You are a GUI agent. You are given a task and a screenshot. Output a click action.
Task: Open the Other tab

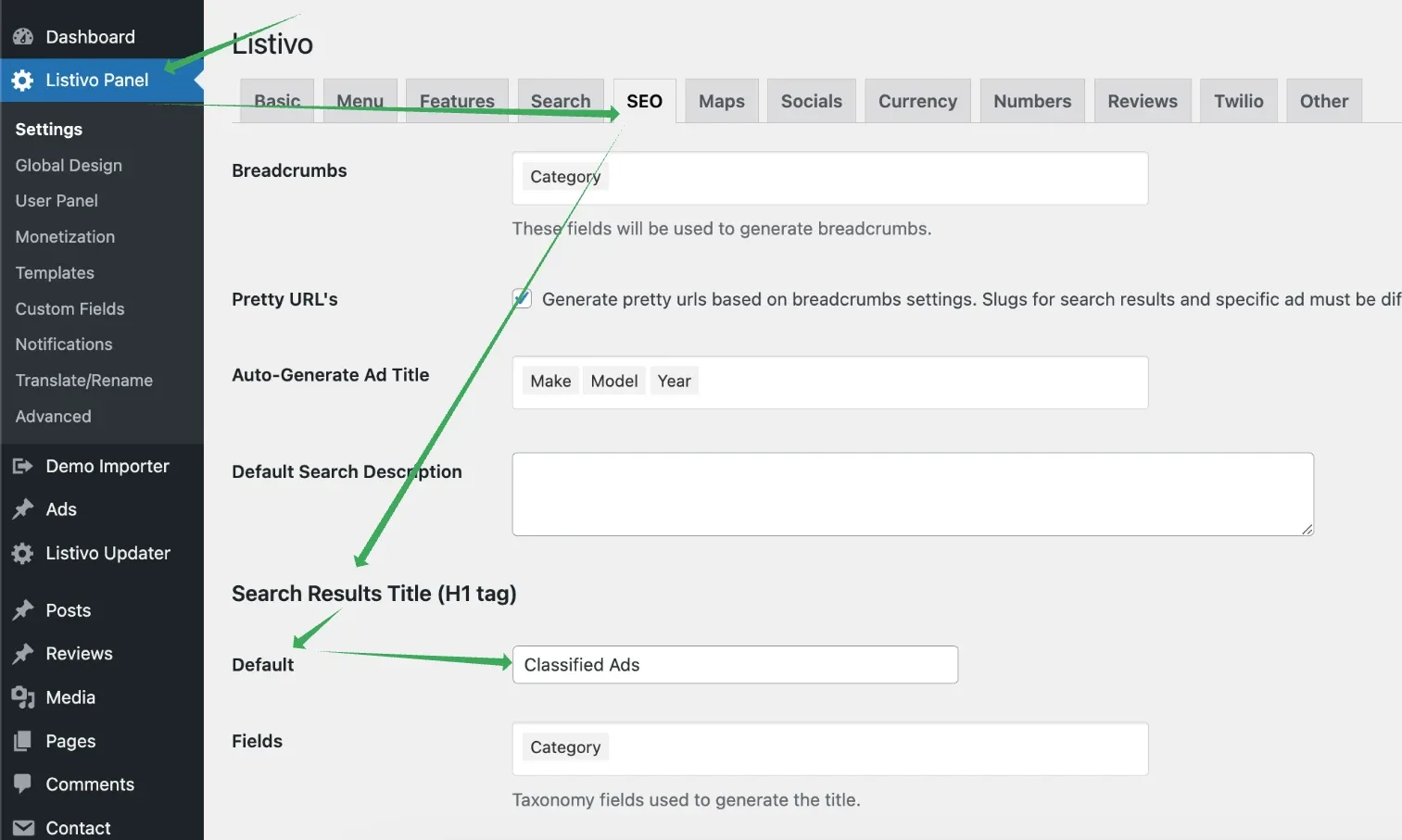pos(1324,101)
